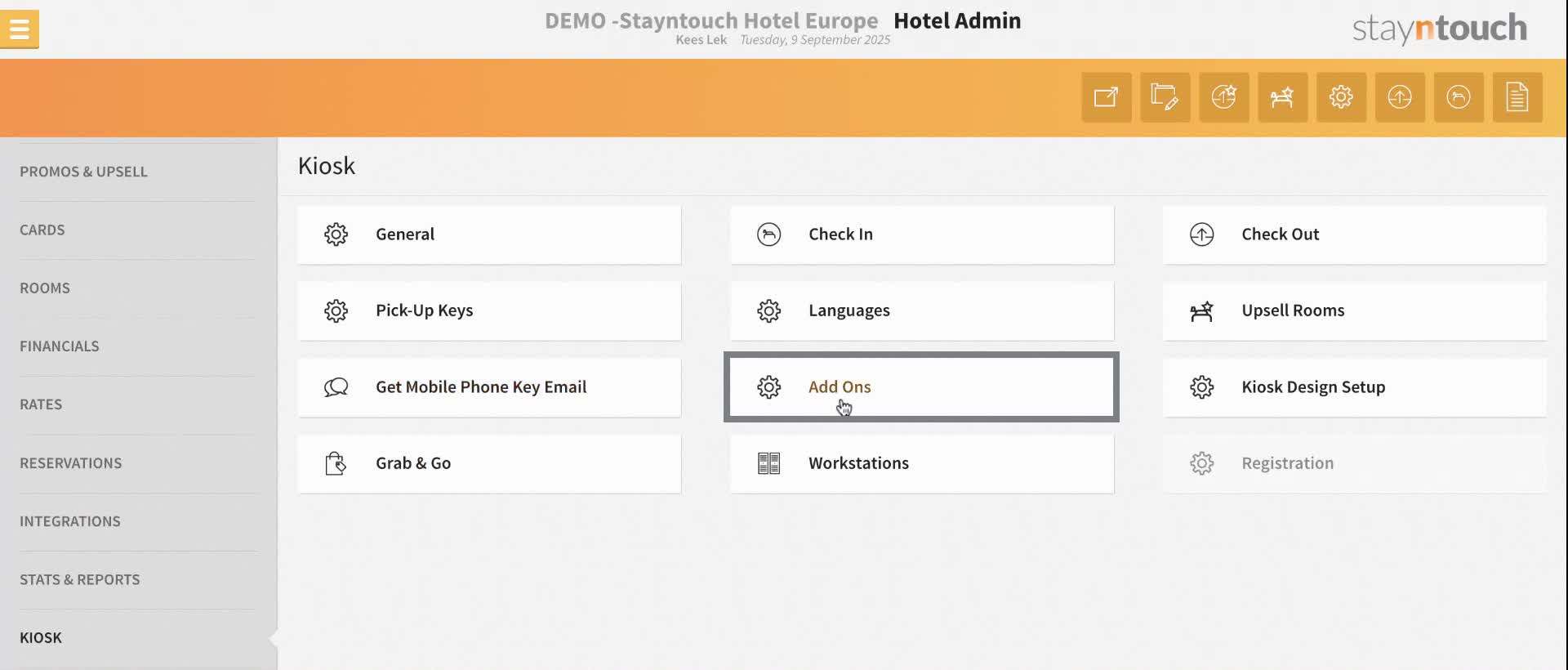This screenshot has height=670, width=1568.
Task: Click the gear icon beside Registration
Action: (x=1201, y=463)
